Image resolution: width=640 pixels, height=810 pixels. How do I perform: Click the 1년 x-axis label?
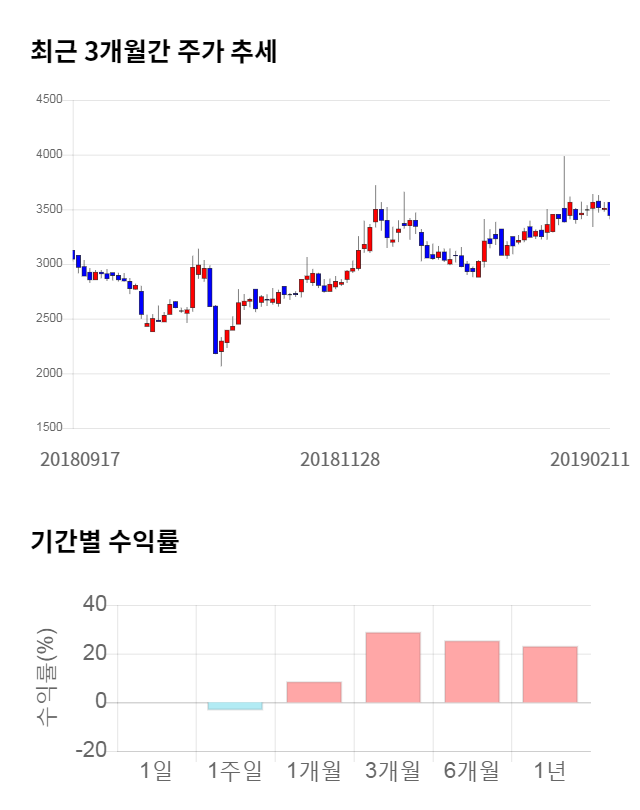[551, 771]
